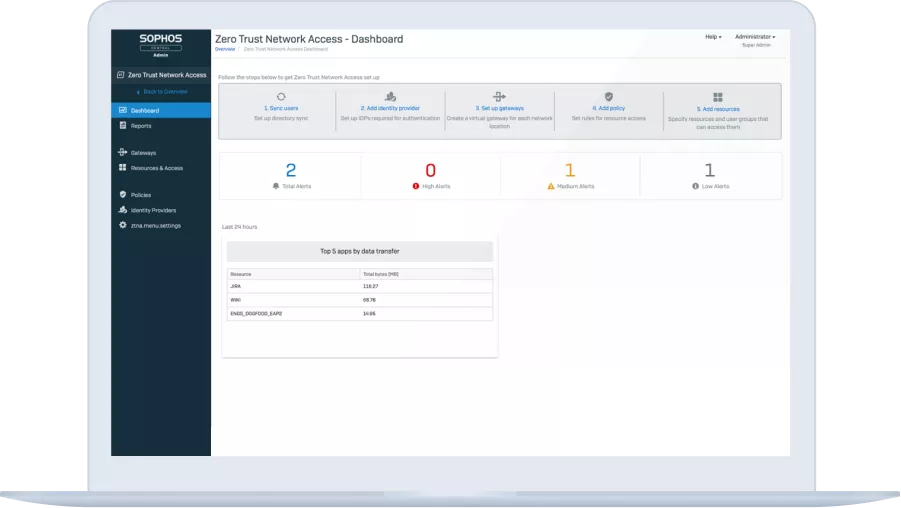Click the Set up gateways icon
The width and height of the screenshot is (901, 508).
coord(499,97)
